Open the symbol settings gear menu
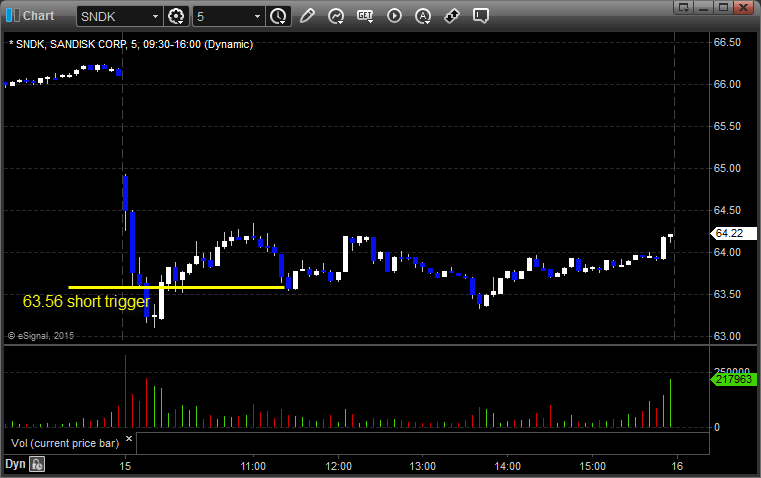 tap(176, 16)
